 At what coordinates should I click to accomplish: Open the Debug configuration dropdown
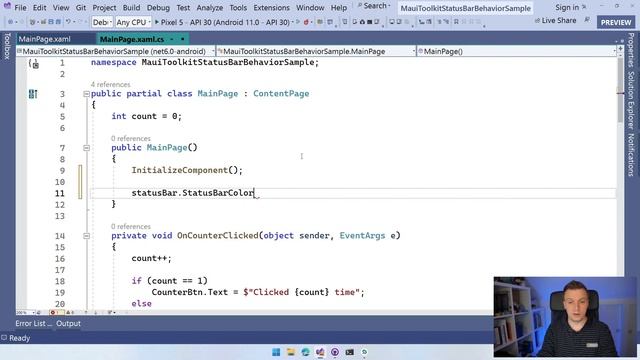102,22
